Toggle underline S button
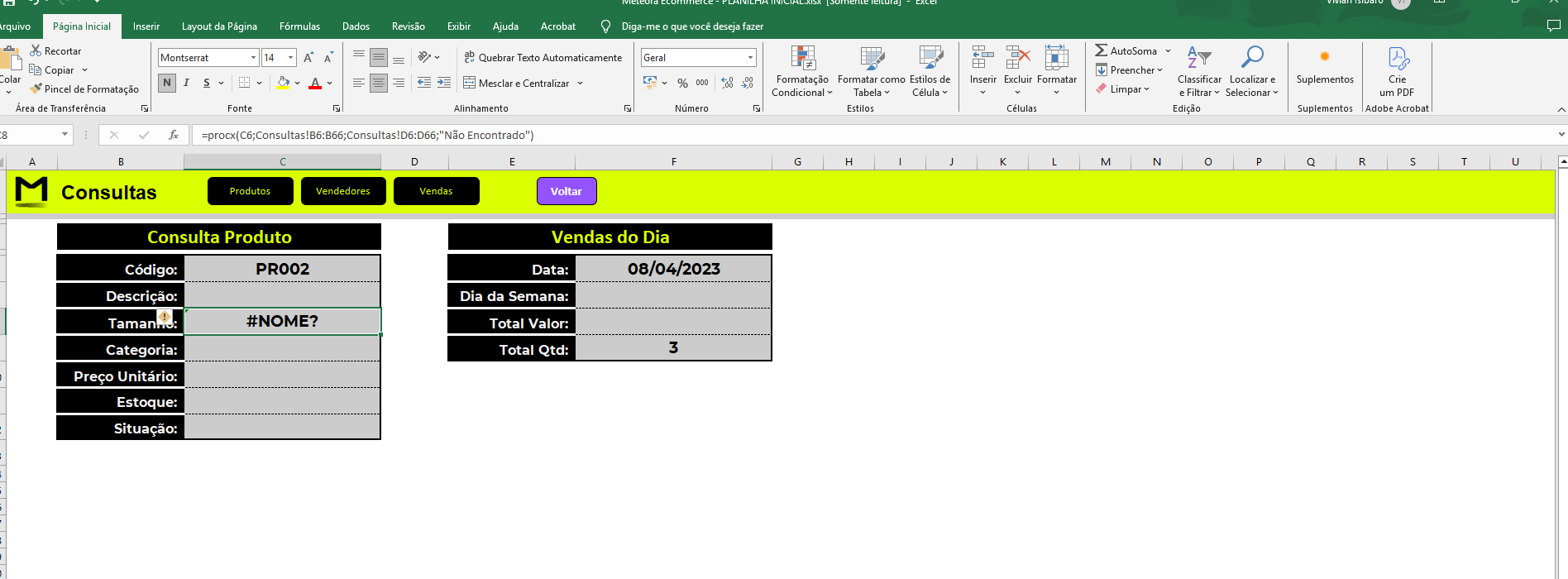This screenshot has height=579, width=1568. point(207,83)
